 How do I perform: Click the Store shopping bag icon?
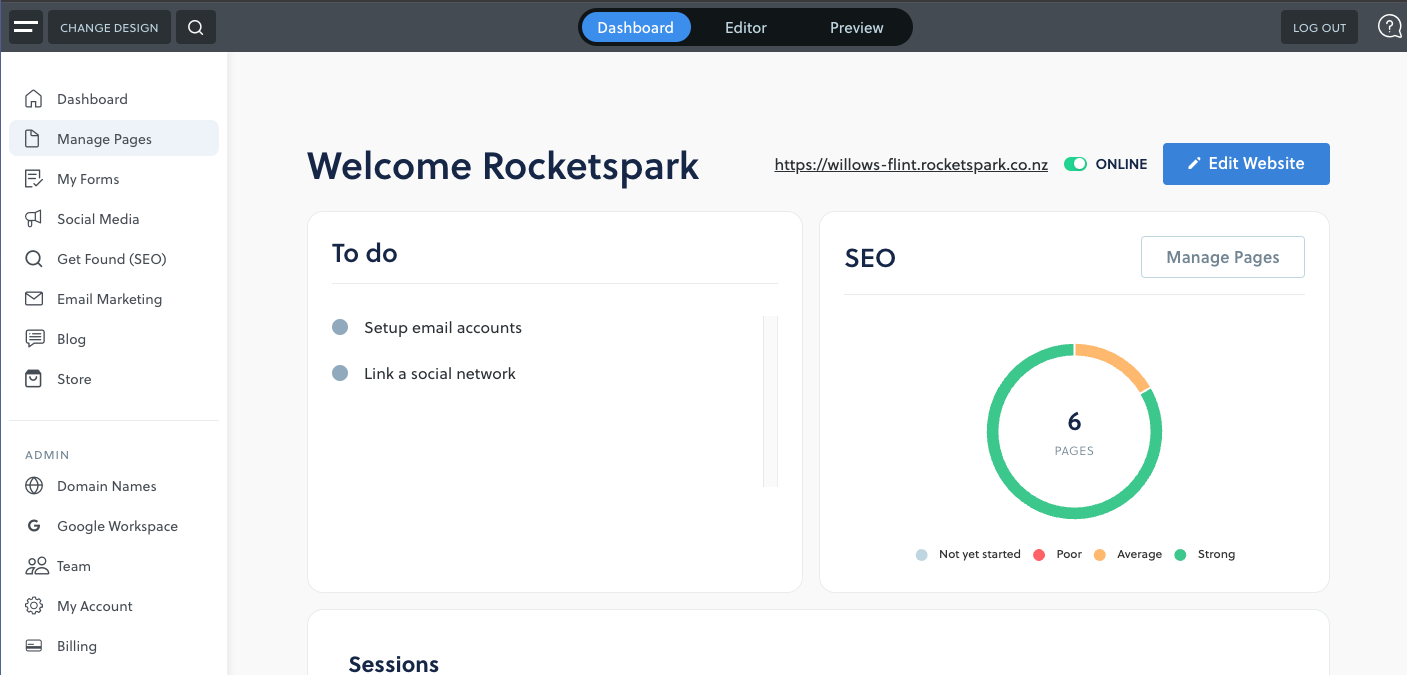coord(34,379)
